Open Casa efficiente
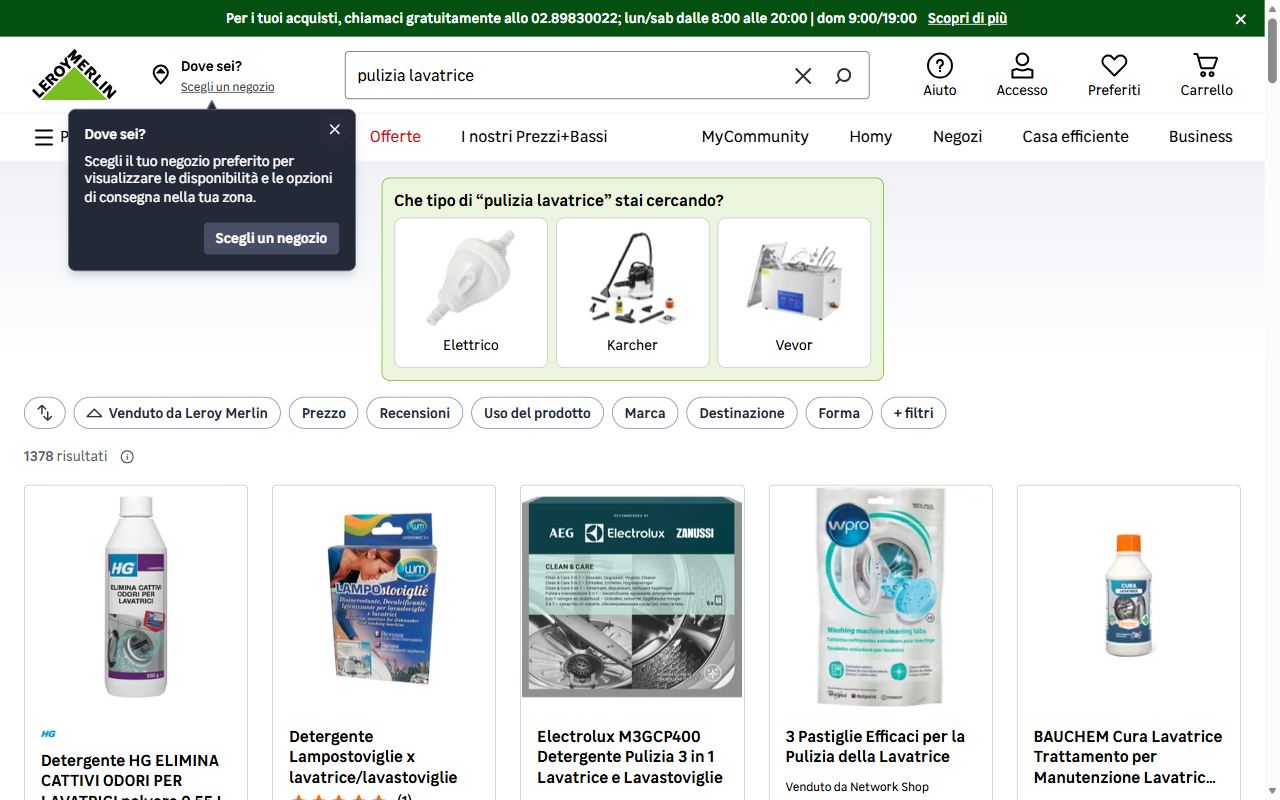Image resolution: width=1280 pixels, height=800 pixels. point(1076,137)
